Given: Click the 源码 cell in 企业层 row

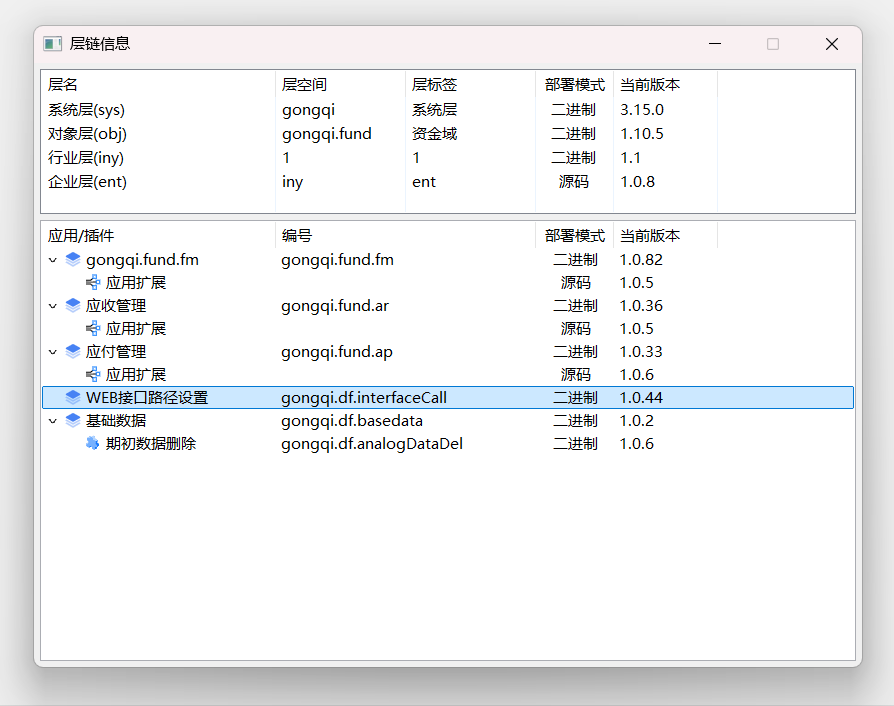Looking at the screenshot, I should click(574, 181).
